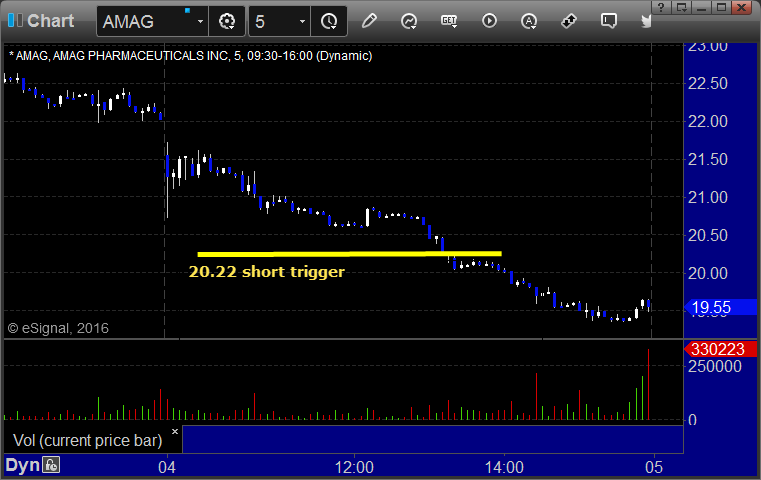The image size is (761, 480).
Task: Open the chart settings gear
Action: 227,21
